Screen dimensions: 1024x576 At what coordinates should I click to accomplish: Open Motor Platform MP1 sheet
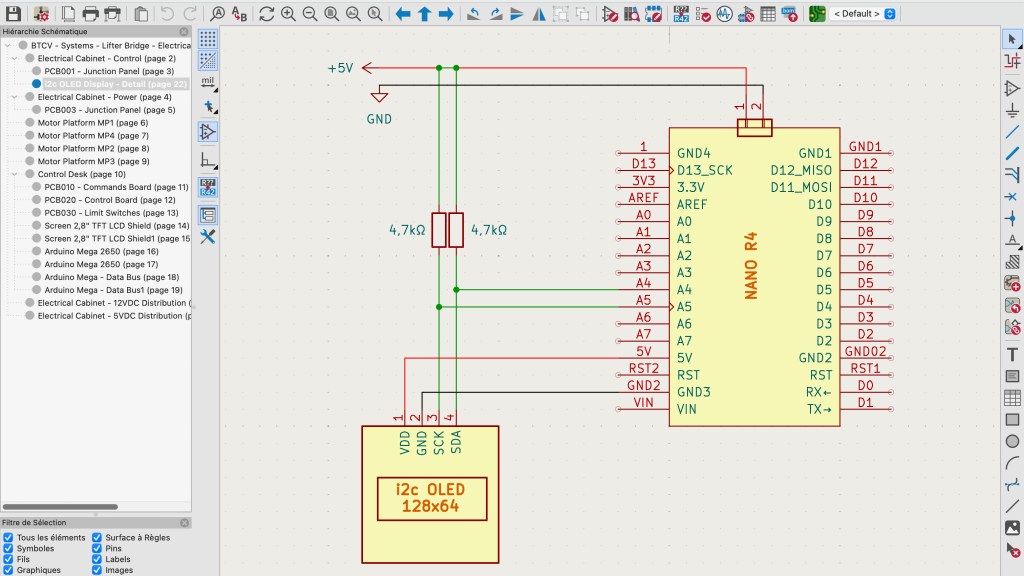tap(93, 123)
